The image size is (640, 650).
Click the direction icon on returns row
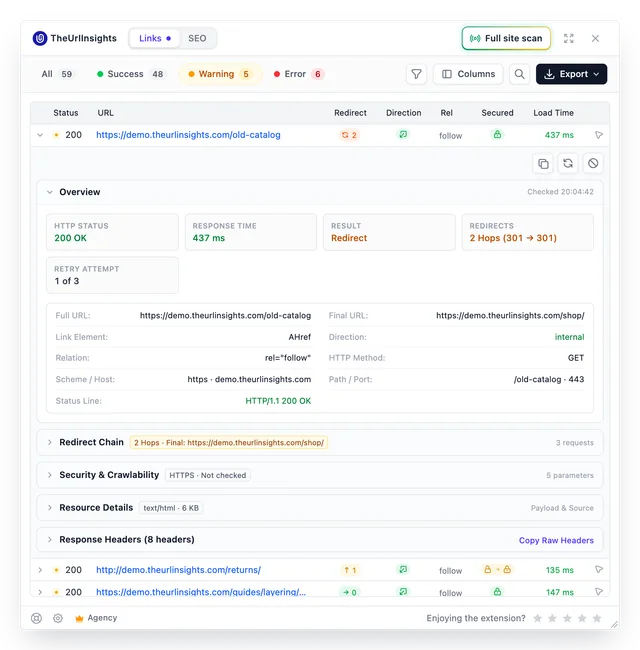pyautogui.click(x=403, y=569)
